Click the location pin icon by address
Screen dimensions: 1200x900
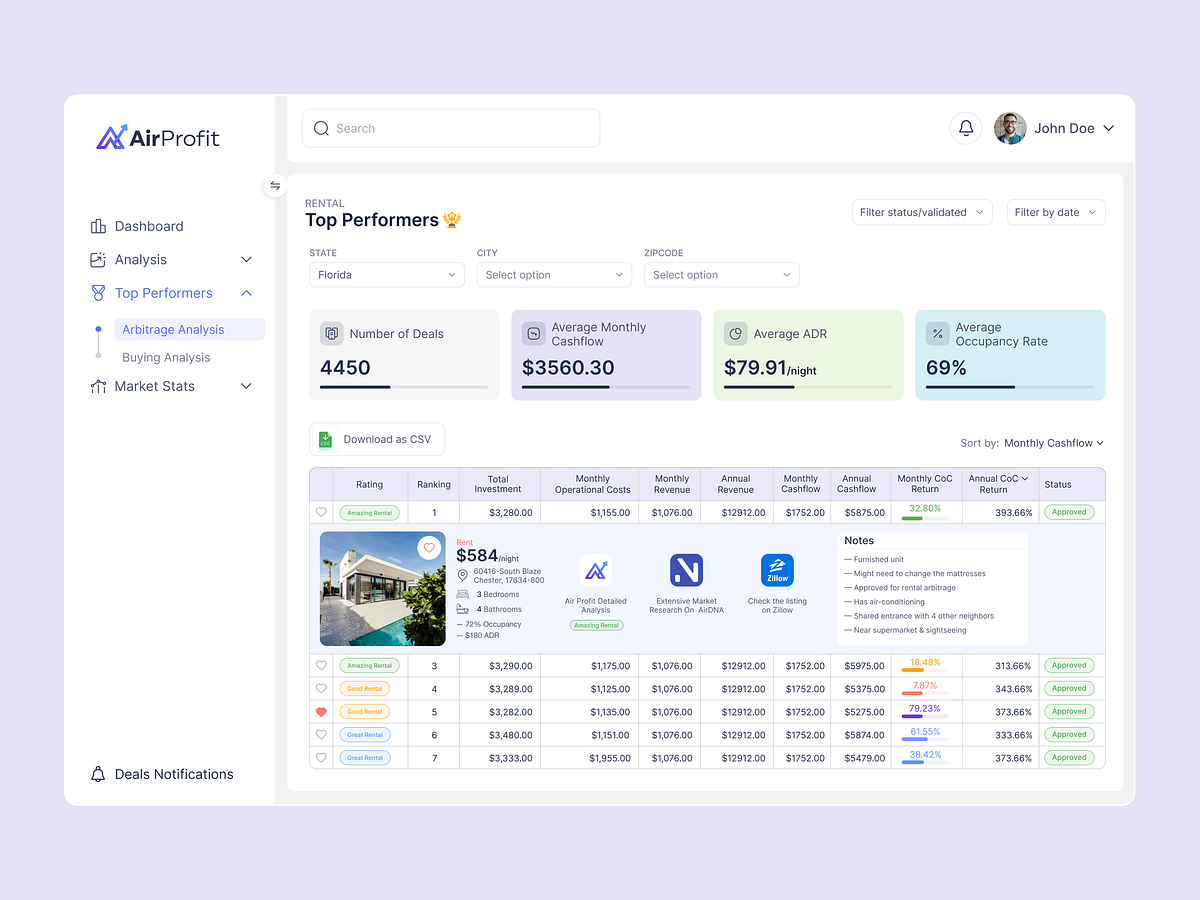point(463,576)
